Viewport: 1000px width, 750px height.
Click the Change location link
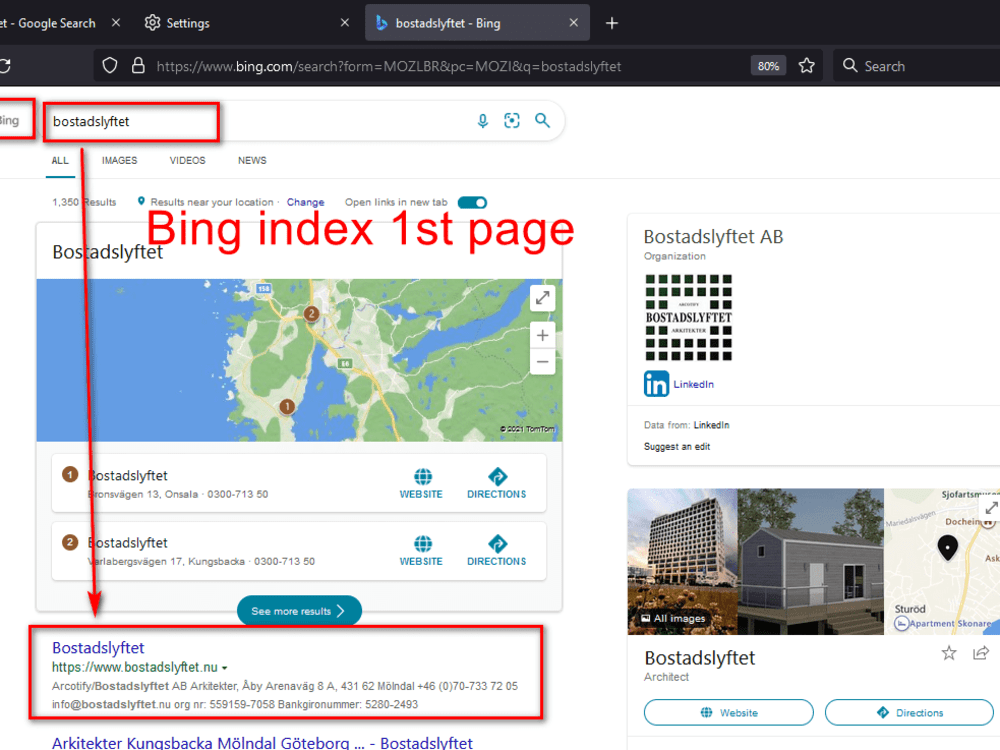point(305,202)
